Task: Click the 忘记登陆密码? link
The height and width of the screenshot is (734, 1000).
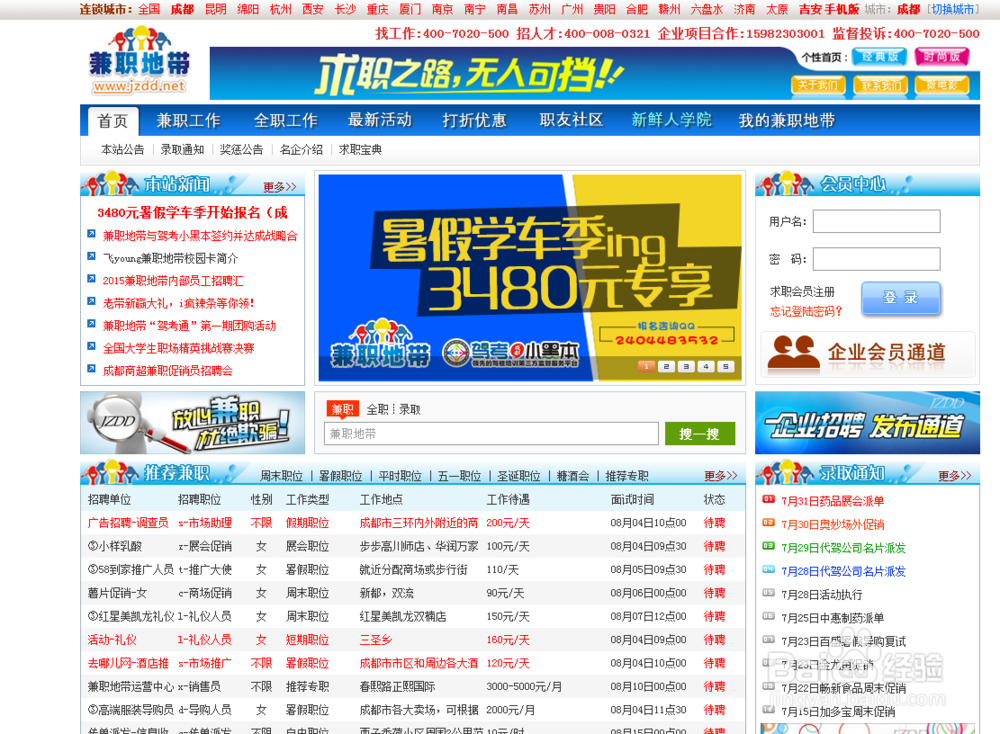Action: coord(806,311)
